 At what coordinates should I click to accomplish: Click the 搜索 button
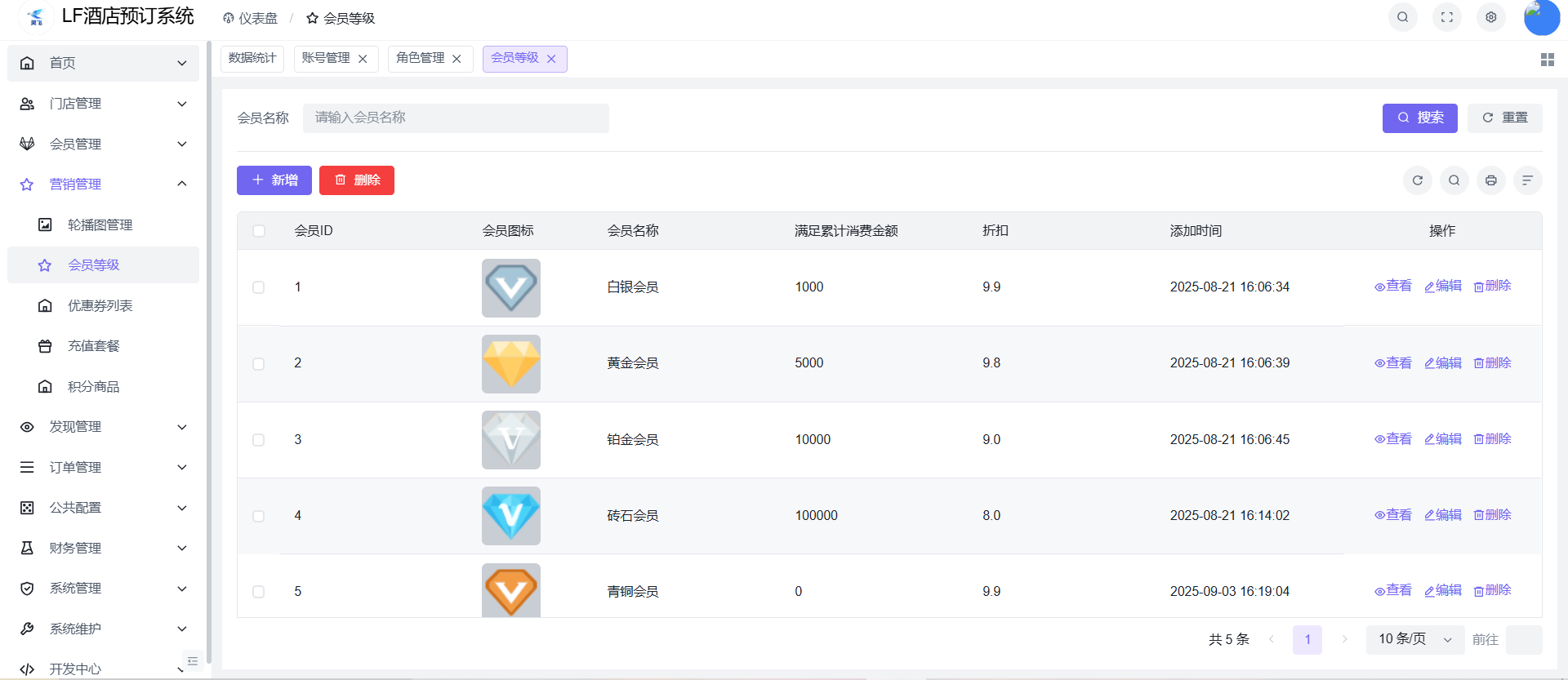1419,118
